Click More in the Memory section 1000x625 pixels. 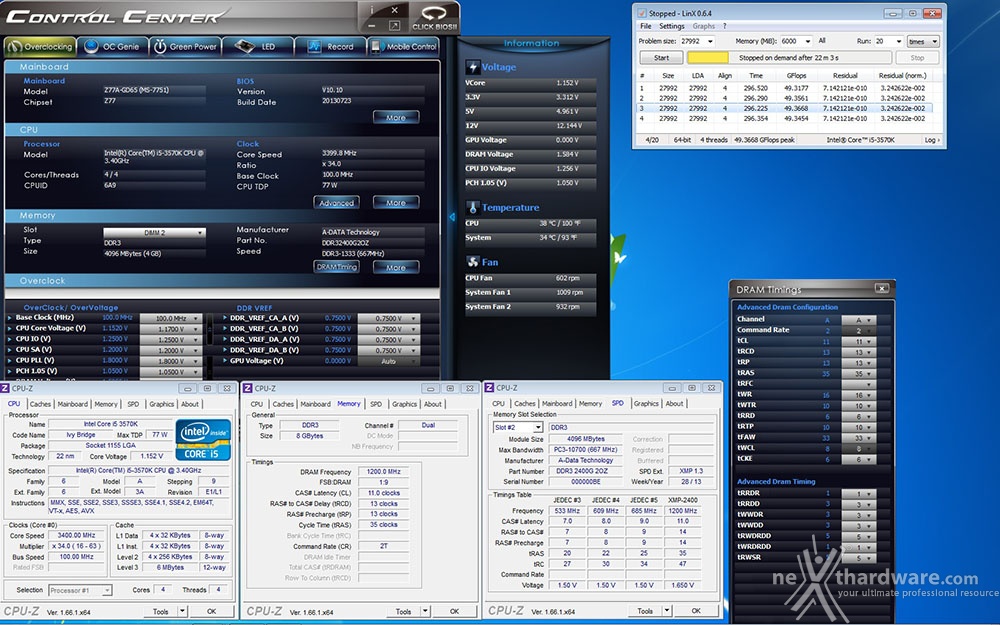pyautogui.click(x=395, y=267)
